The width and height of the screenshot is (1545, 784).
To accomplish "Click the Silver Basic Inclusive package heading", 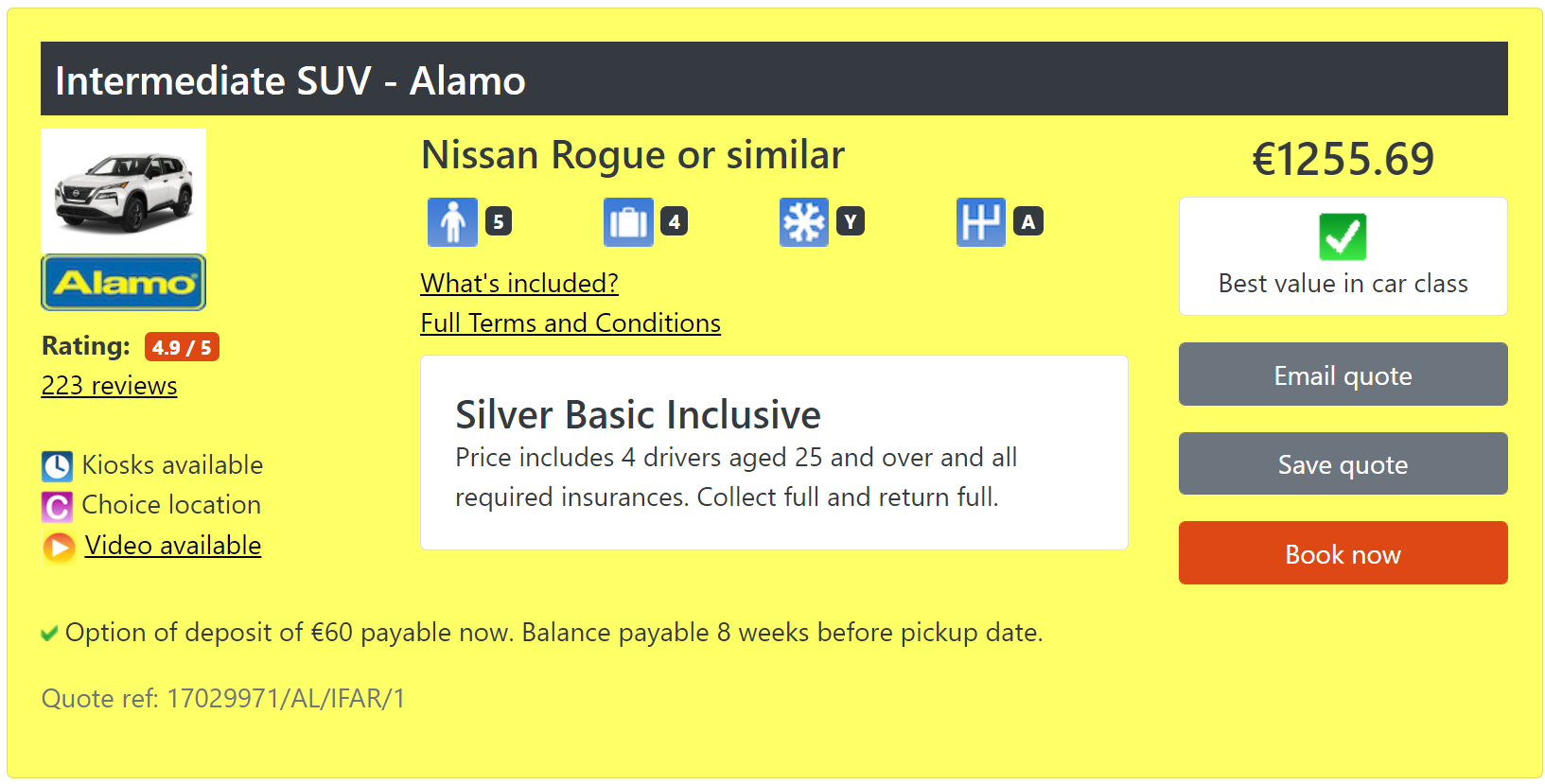I will tap(638, 415).
